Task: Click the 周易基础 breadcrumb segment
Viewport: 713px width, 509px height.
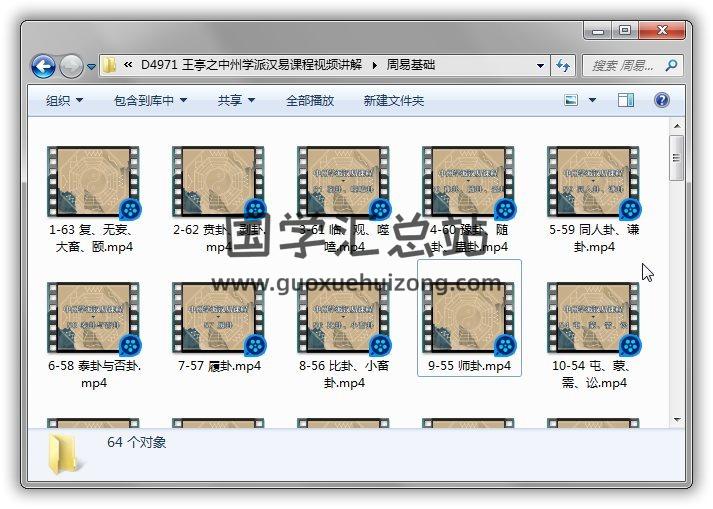Action: point(410,66)
